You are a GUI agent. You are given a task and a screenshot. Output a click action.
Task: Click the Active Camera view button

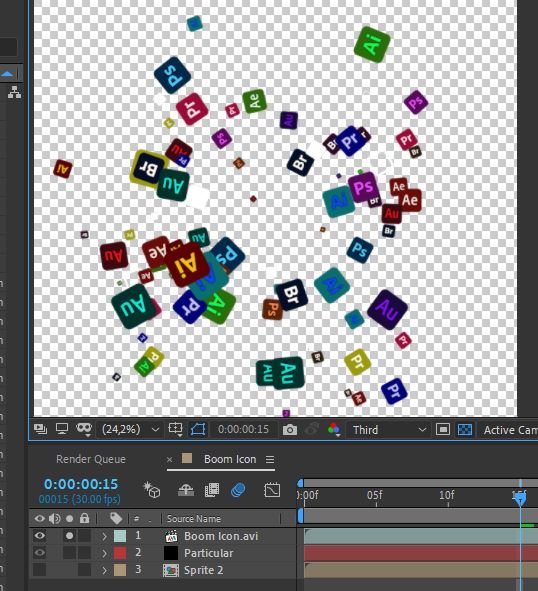510,430
